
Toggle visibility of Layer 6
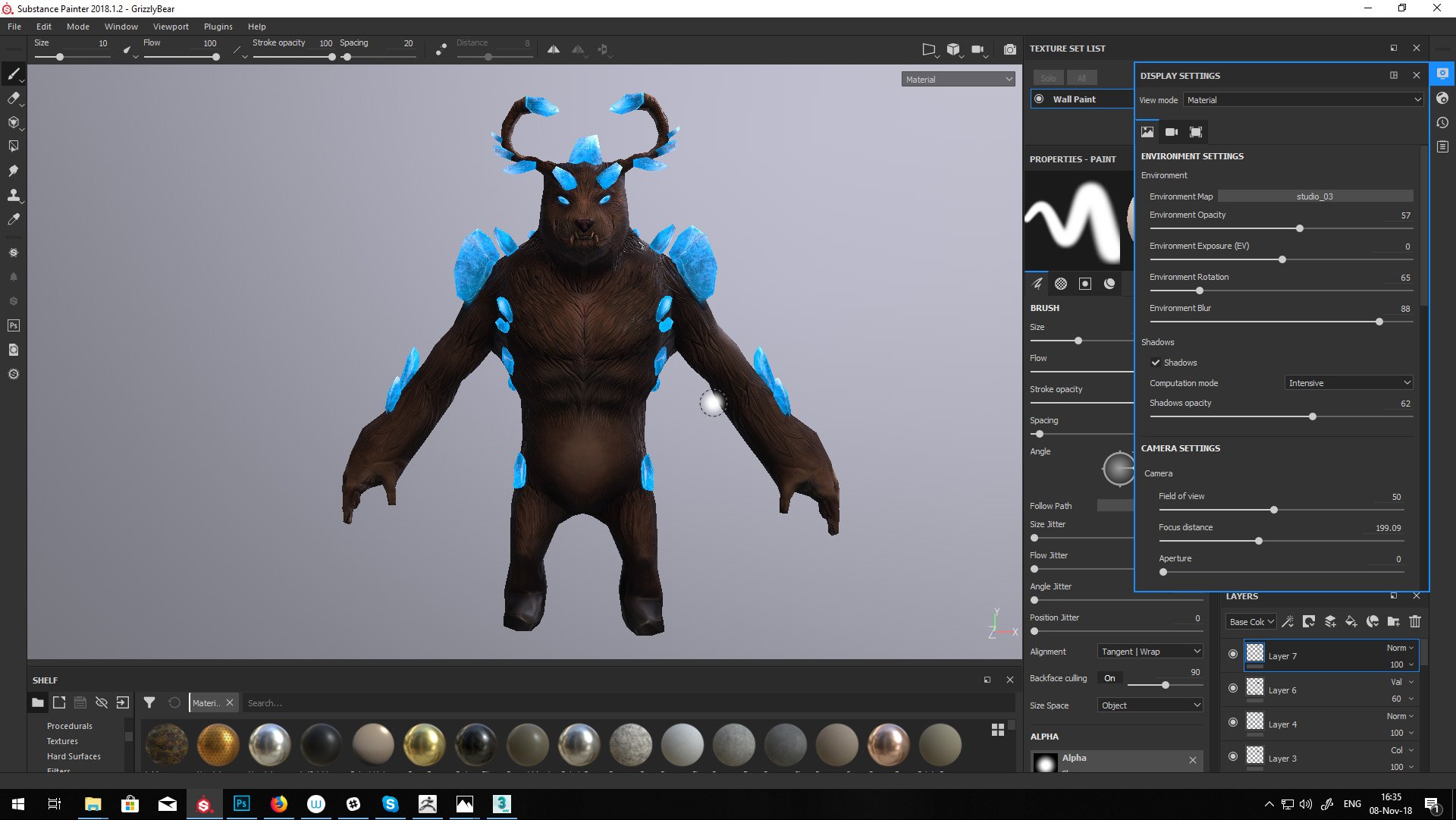click(1233, 688)
